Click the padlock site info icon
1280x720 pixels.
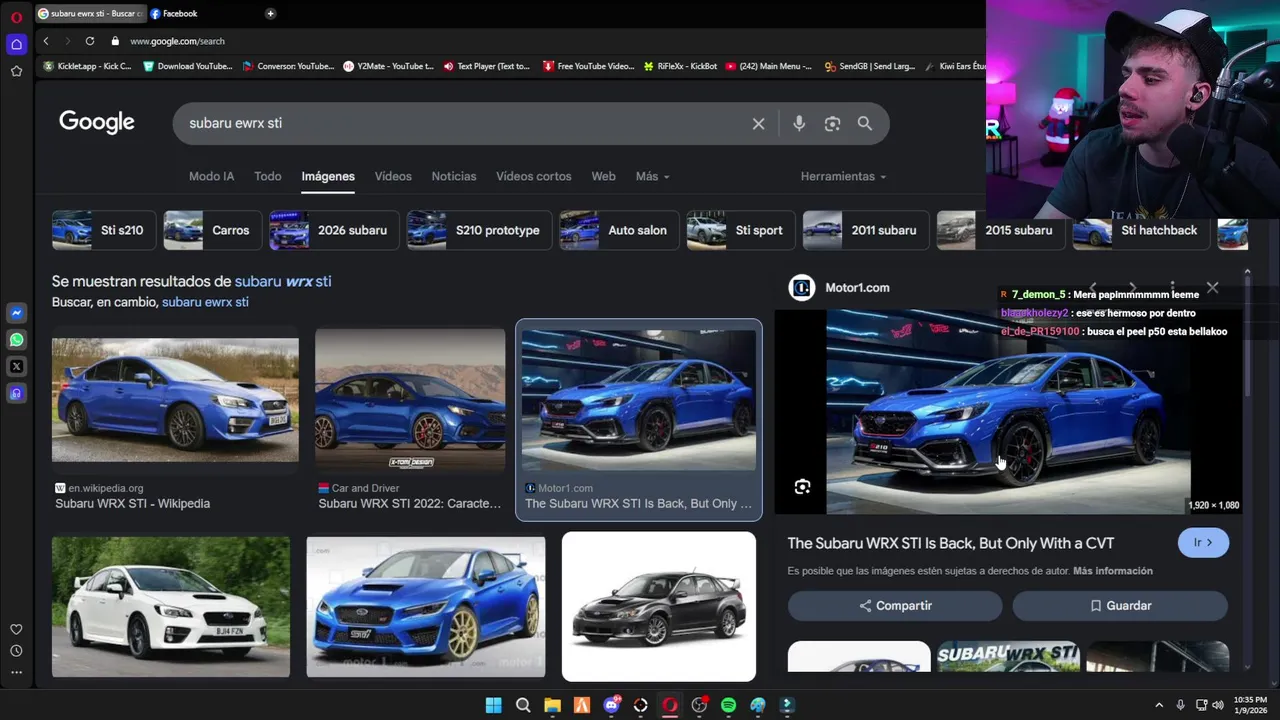(x=115, y=41)
